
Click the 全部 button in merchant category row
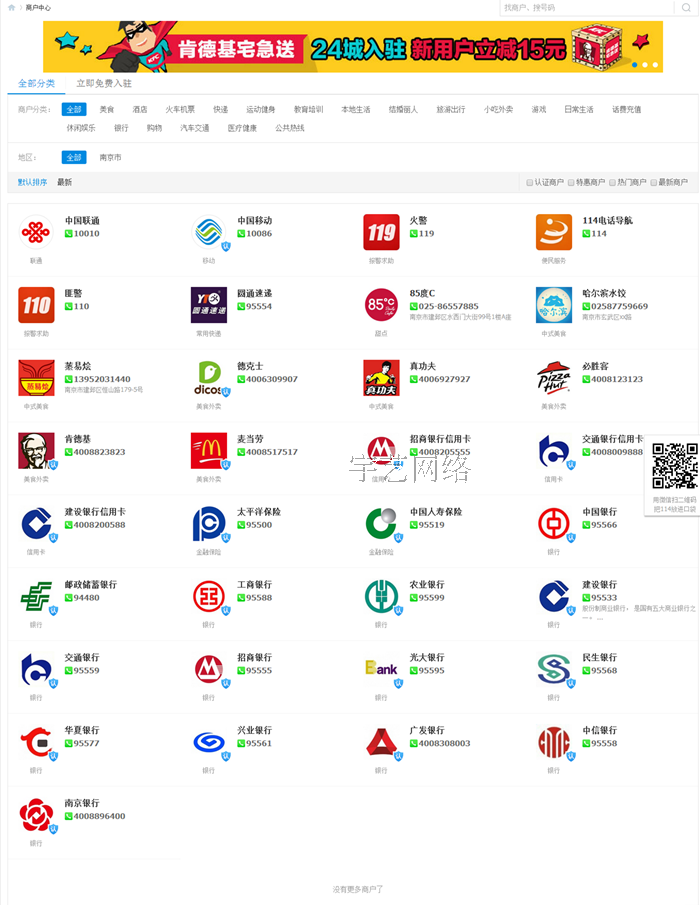tap(74, 109)
